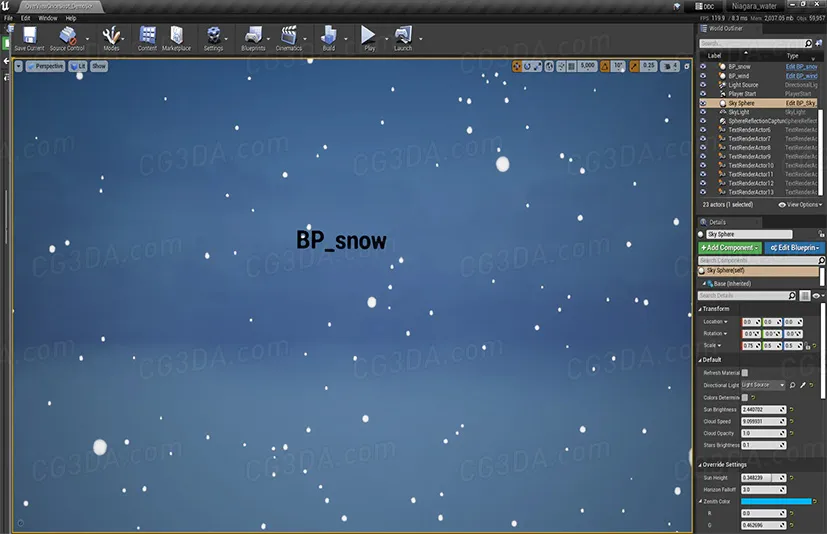Screen dimensions: 827x534
Task: Hide Player Start actor with eye icon
Action: [x=703, y=94]
